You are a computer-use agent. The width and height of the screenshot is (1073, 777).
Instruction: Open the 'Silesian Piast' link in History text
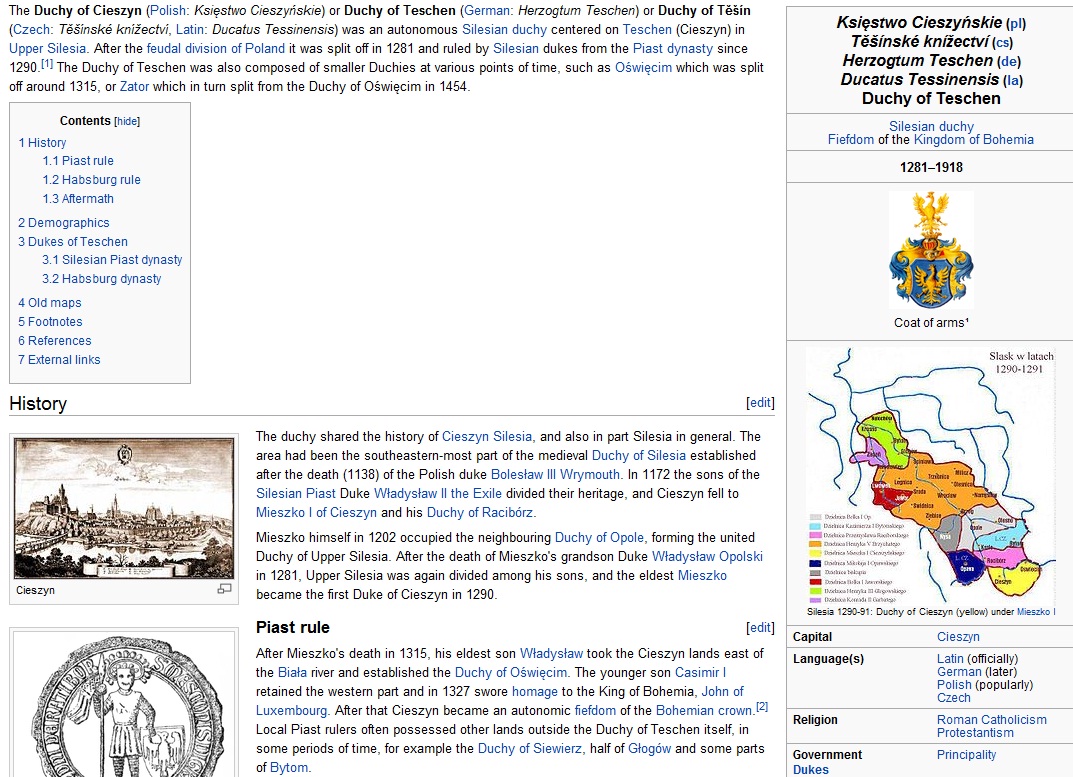tap(296, 494)
